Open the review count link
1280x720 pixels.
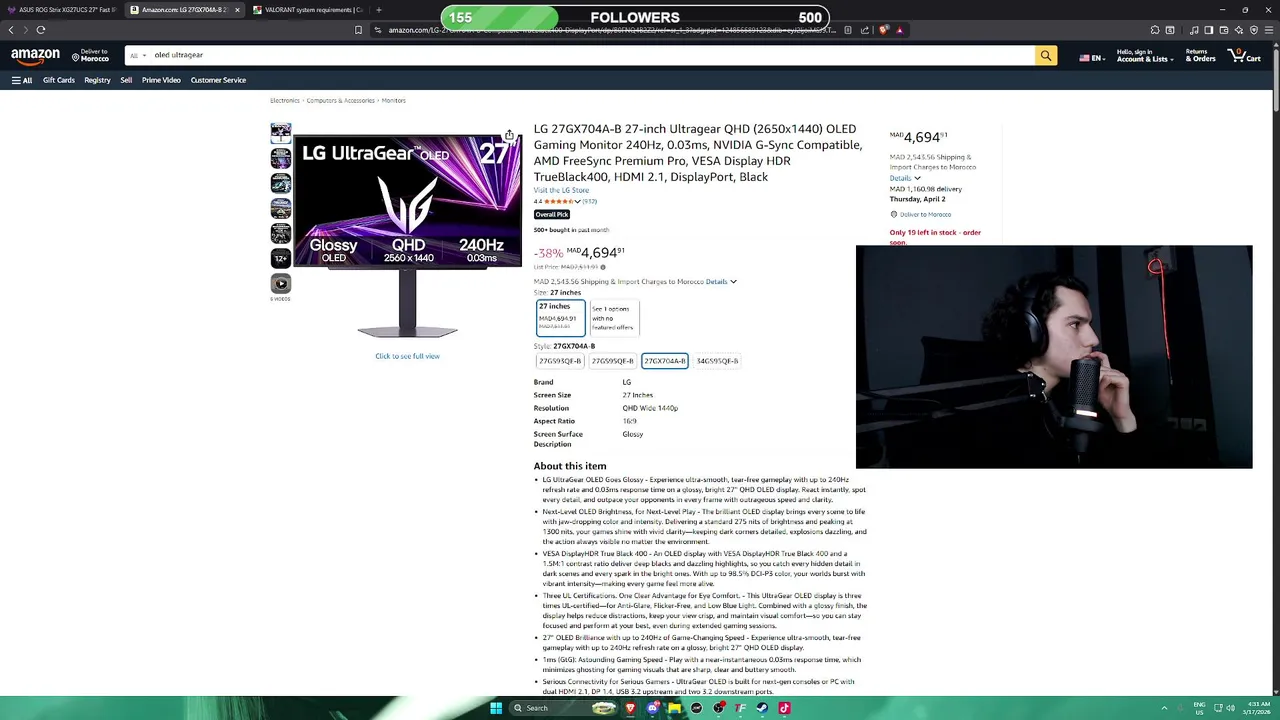coord(590,201)
